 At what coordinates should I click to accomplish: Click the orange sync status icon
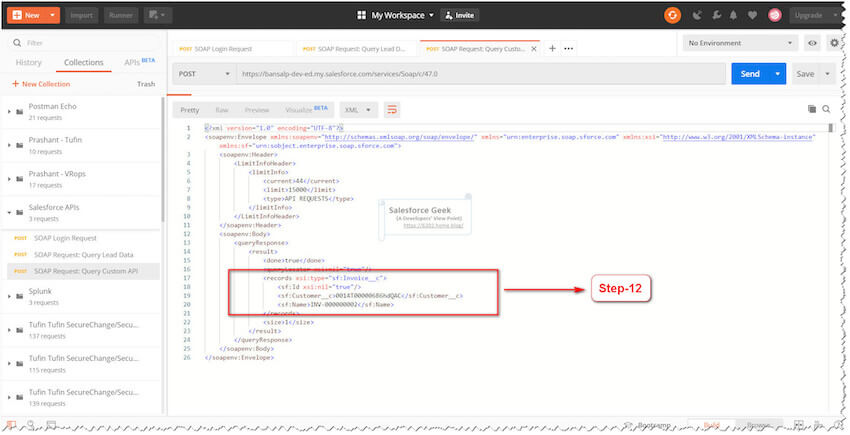pos(672,15)
